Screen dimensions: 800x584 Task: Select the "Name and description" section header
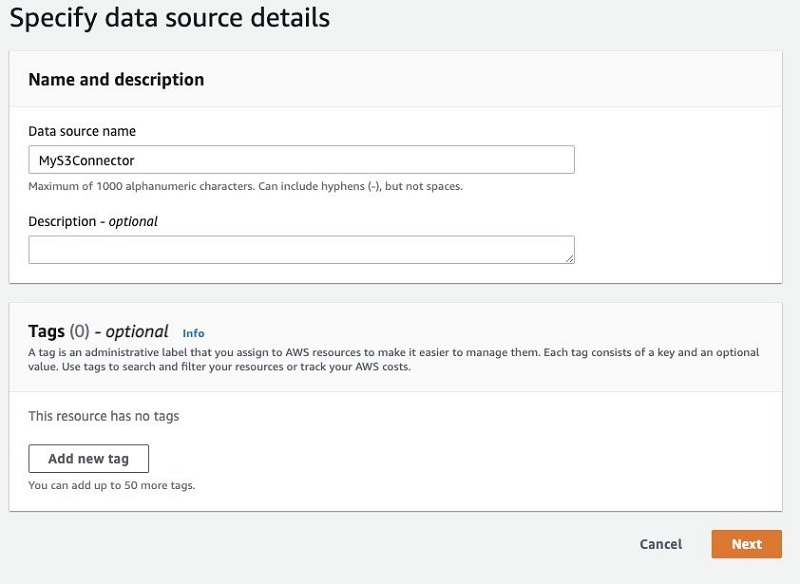(x=116, y=80)
